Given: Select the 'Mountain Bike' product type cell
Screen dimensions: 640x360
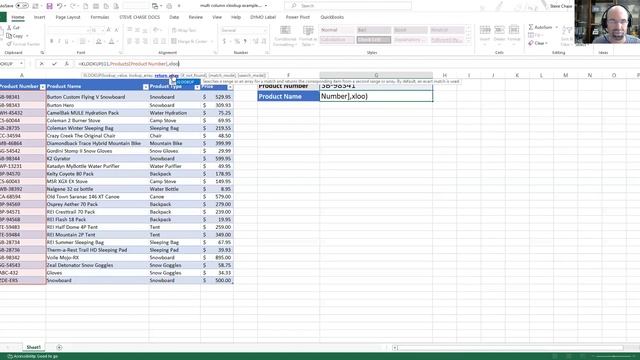Looking at the screenshot, I should (175, 143).
